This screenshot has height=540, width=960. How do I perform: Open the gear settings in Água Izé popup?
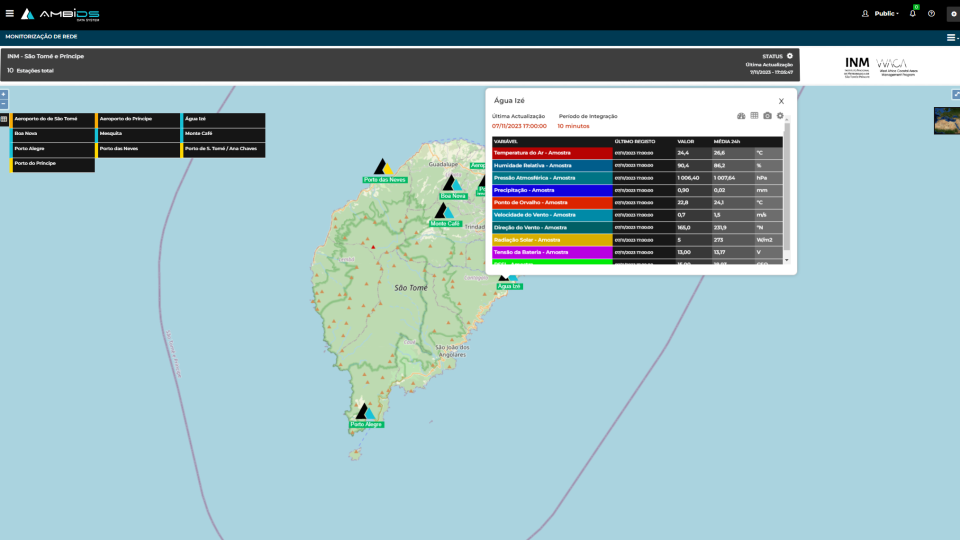pos(780,116)
